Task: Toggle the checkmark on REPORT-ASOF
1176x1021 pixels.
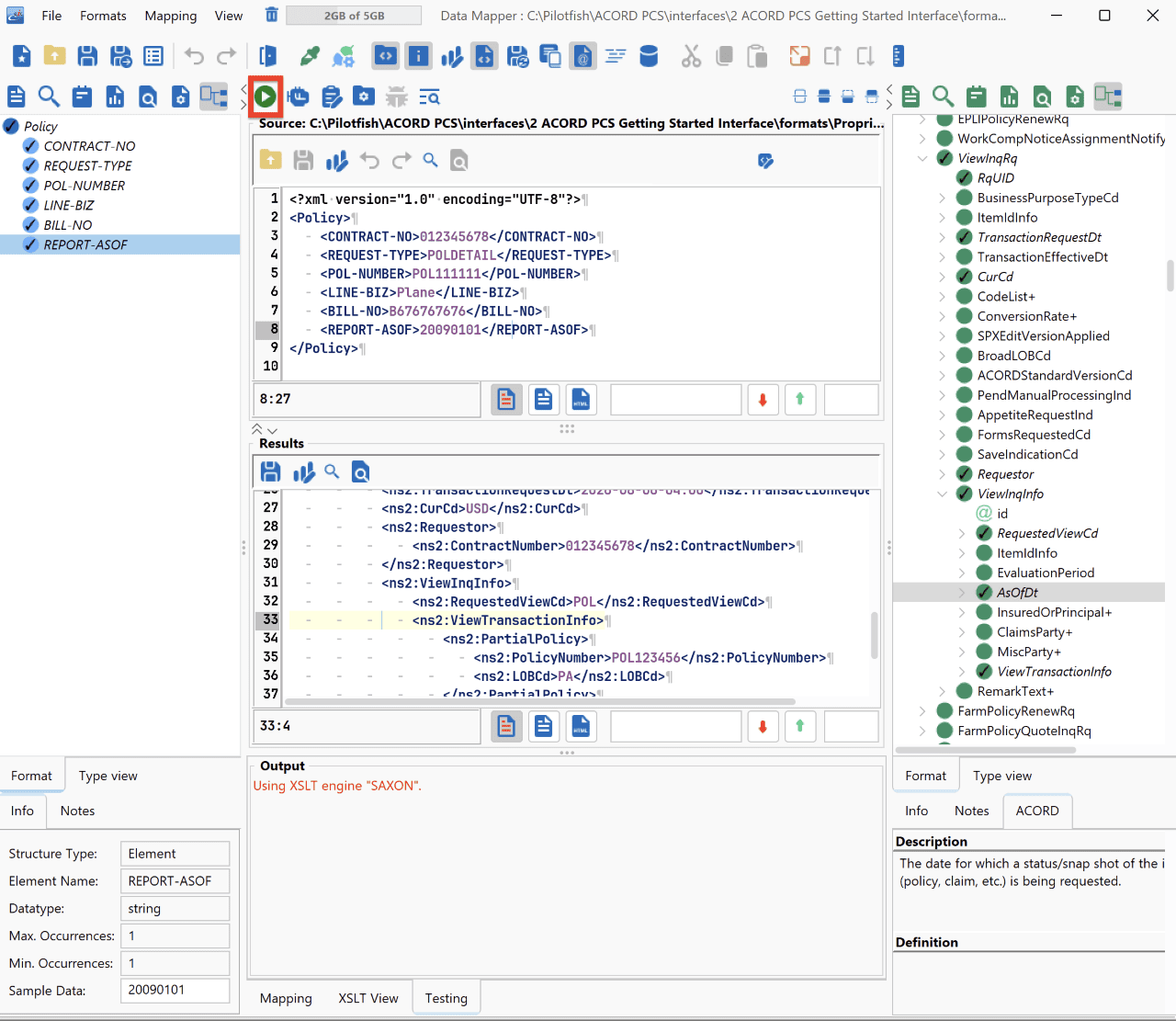Action: coord(30,244)
